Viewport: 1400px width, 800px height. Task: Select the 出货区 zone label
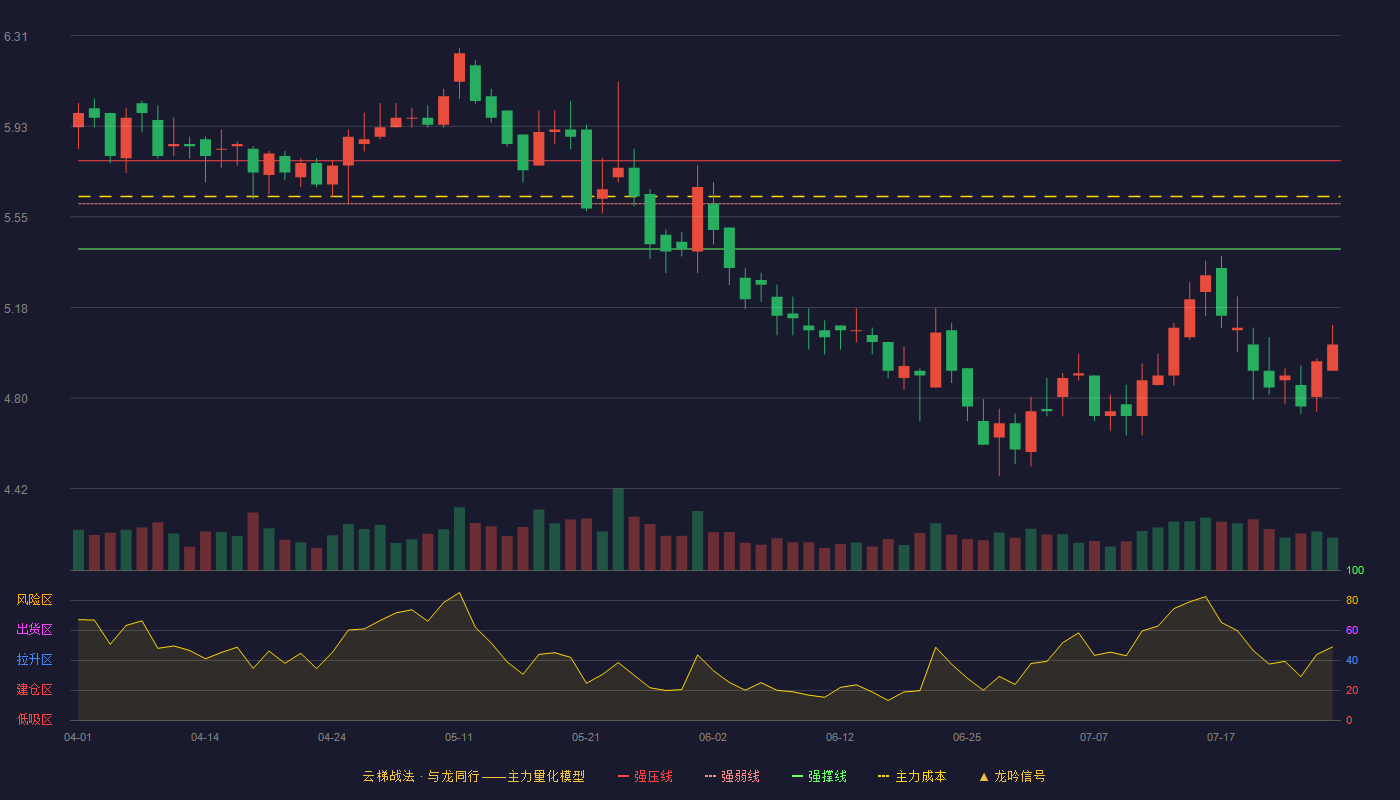pos(34,630)
